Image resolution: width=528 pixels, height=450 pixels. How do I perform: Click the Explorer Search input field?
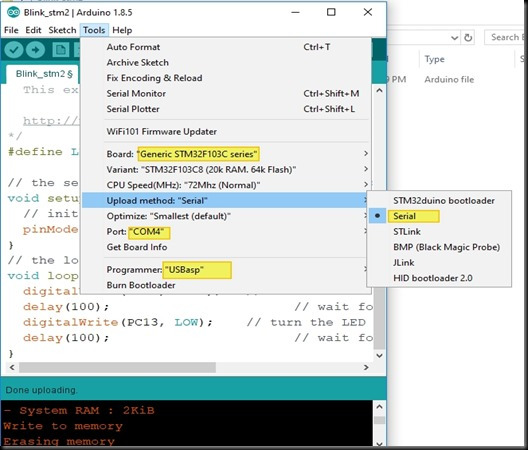click(x=506, y=37)
